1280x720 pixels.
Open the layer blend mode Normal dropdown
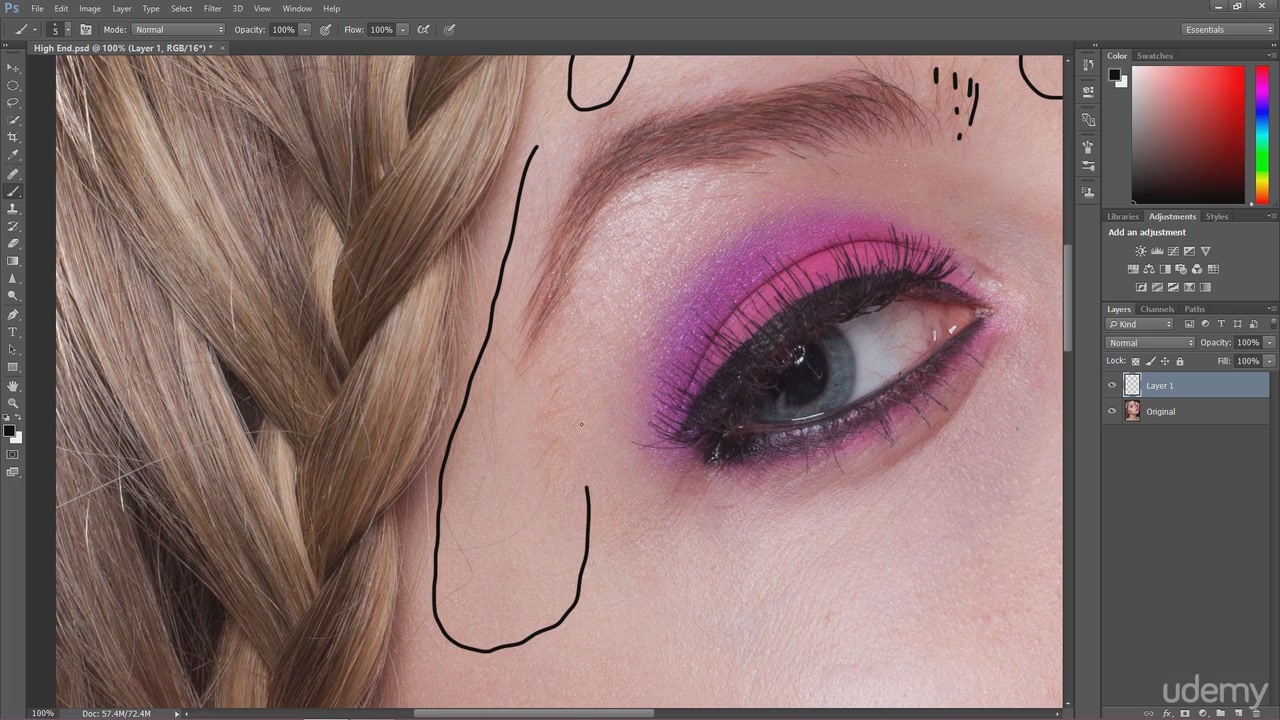[x=1150, y=343]
